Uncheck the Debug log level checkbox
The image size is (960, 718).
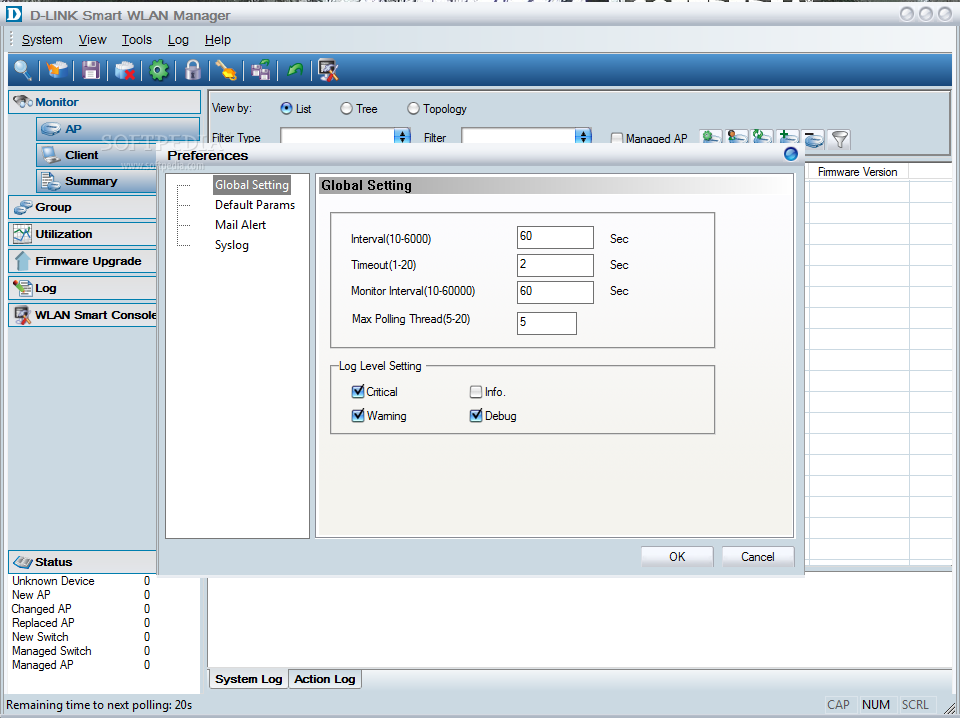click(476, 416)
